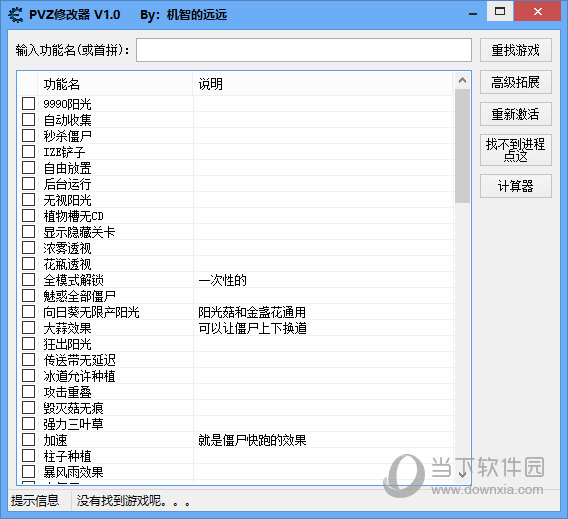Screen dimensions: 568x519
Task: Close the PVZ修改器 window
Action: tap(538, 11)
